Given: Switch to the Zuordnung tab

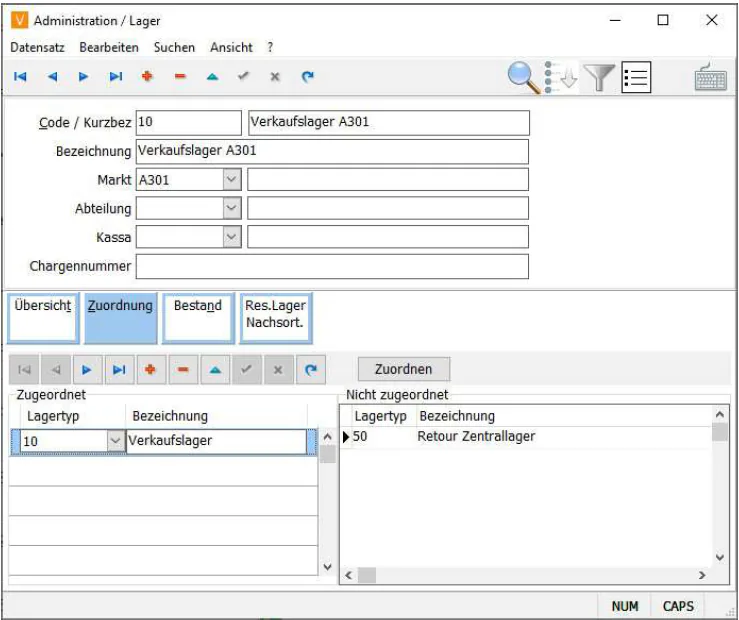Looking at the screenshot, I should [x=121, y=318].
